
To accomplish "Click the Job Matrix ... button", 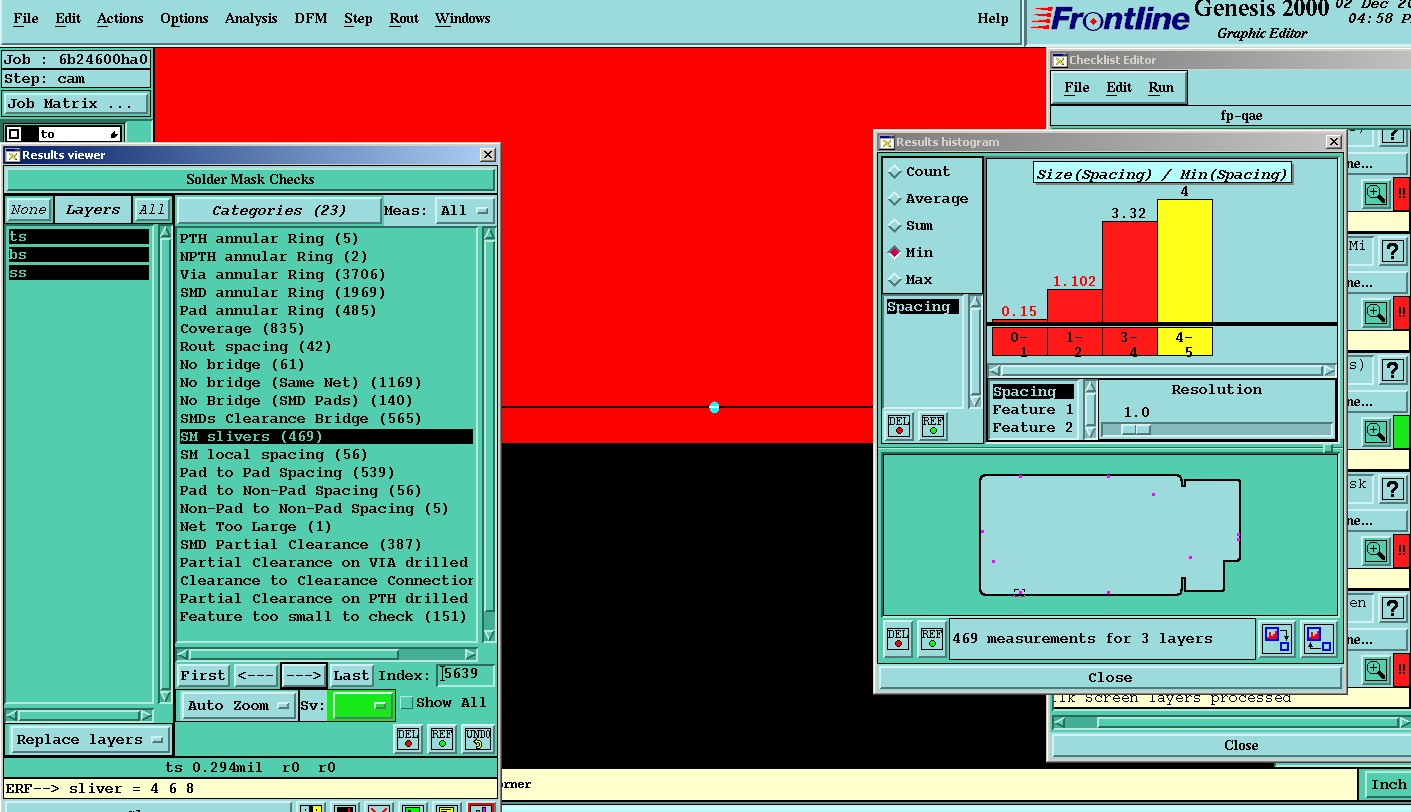I will coord(76,103).
